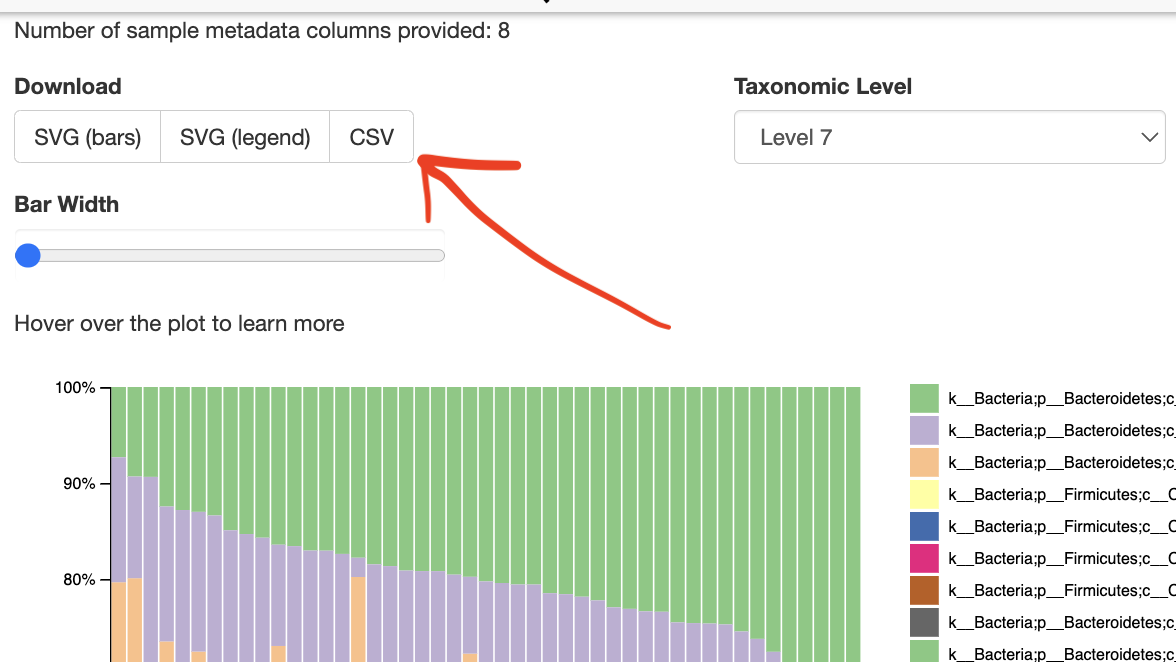
Task: Click the blue Bar Width slider handle
Action: [28, 255]
